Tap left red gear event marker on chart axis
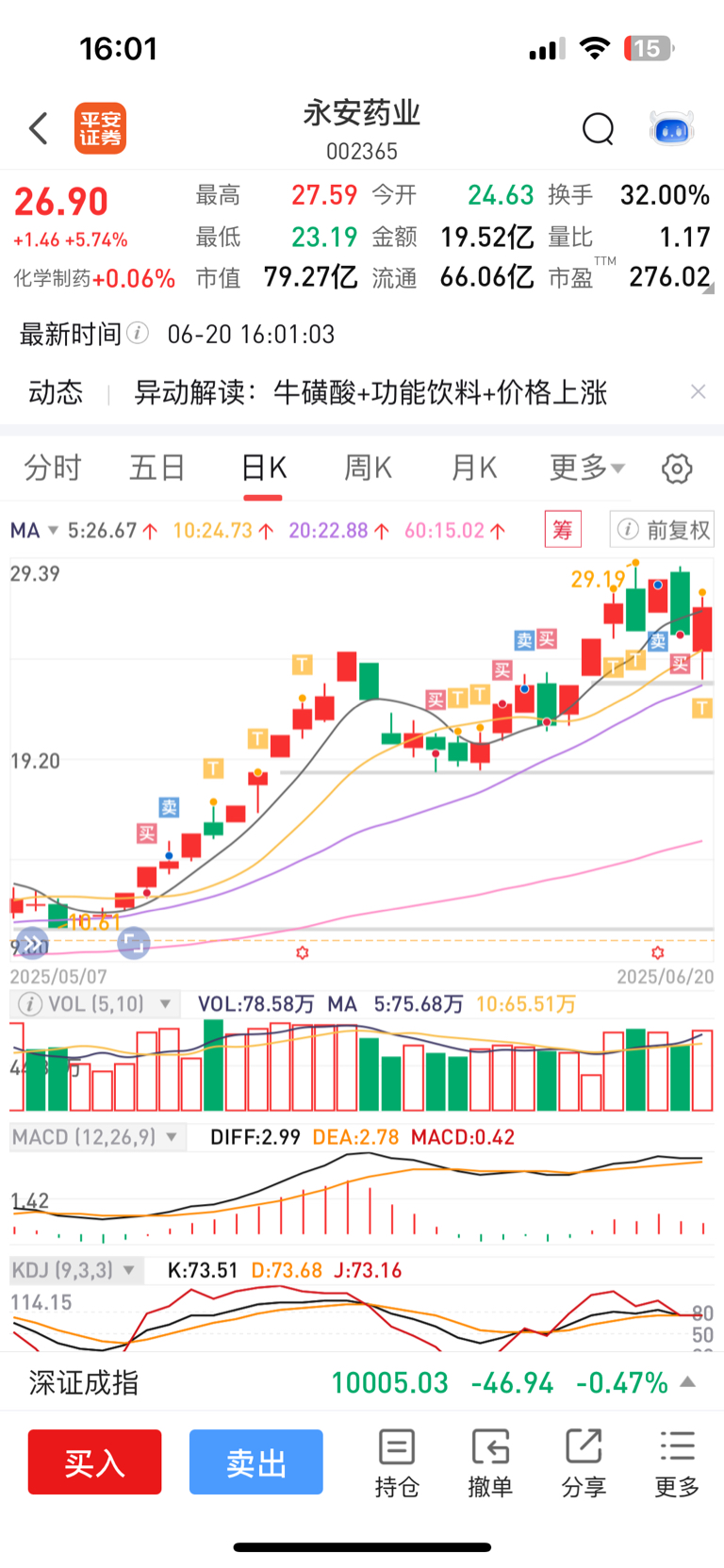 coord(302,953)
